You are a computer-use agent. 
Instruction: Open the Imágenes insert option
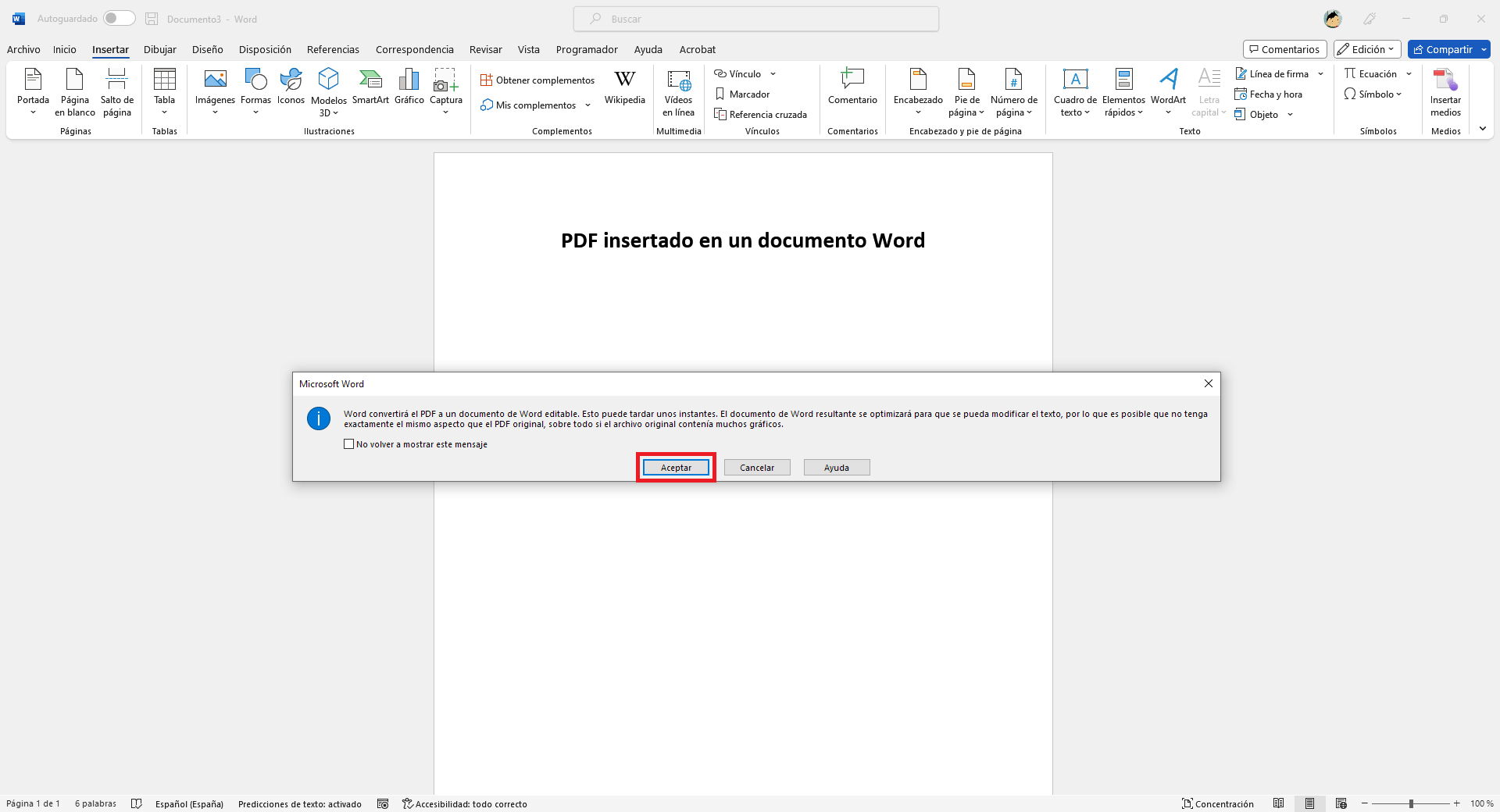point(215,91)
